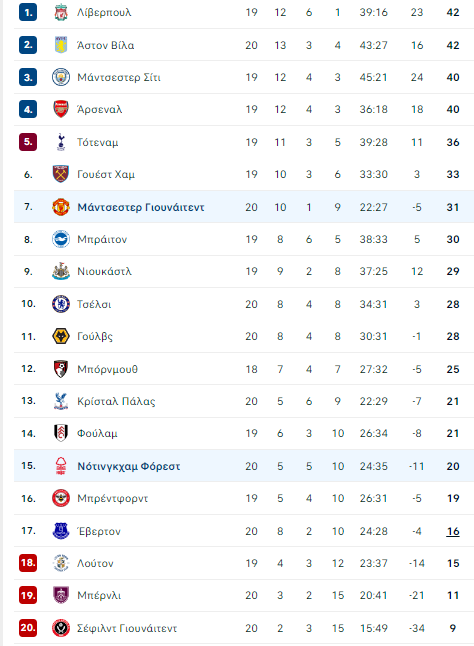Click the blue position 1 badge
Screen dimensions: 474x646
coord(28,12)
